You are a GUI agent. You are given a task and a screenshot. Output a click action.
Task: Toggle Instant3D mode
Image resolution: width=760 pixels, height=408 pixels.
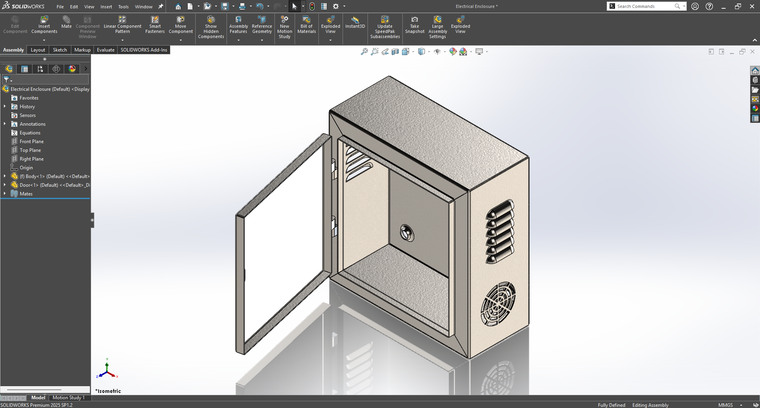coord(354,22)
